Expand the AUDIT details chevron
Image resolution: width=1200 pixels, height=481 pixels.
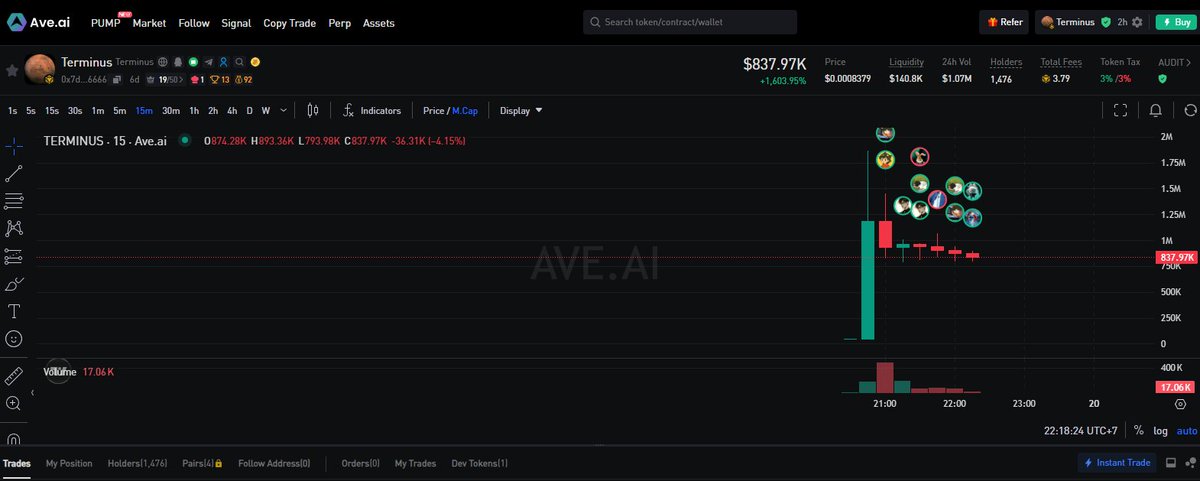coord(1190,62)
